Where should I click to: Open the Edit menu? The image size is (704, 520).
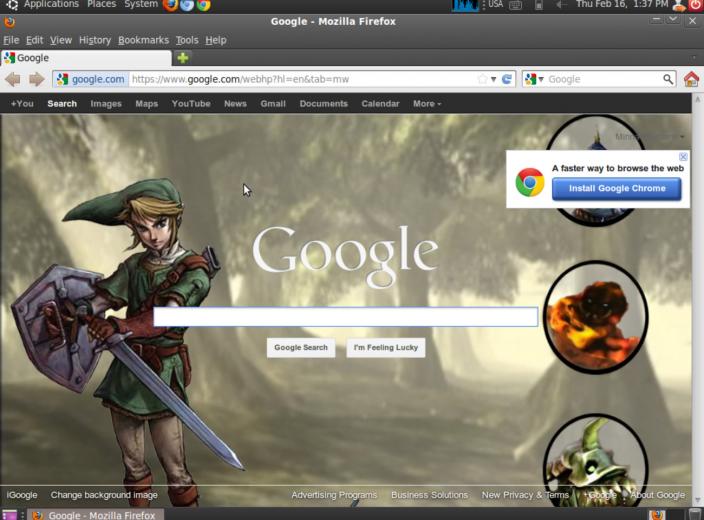tap(35, 40)
